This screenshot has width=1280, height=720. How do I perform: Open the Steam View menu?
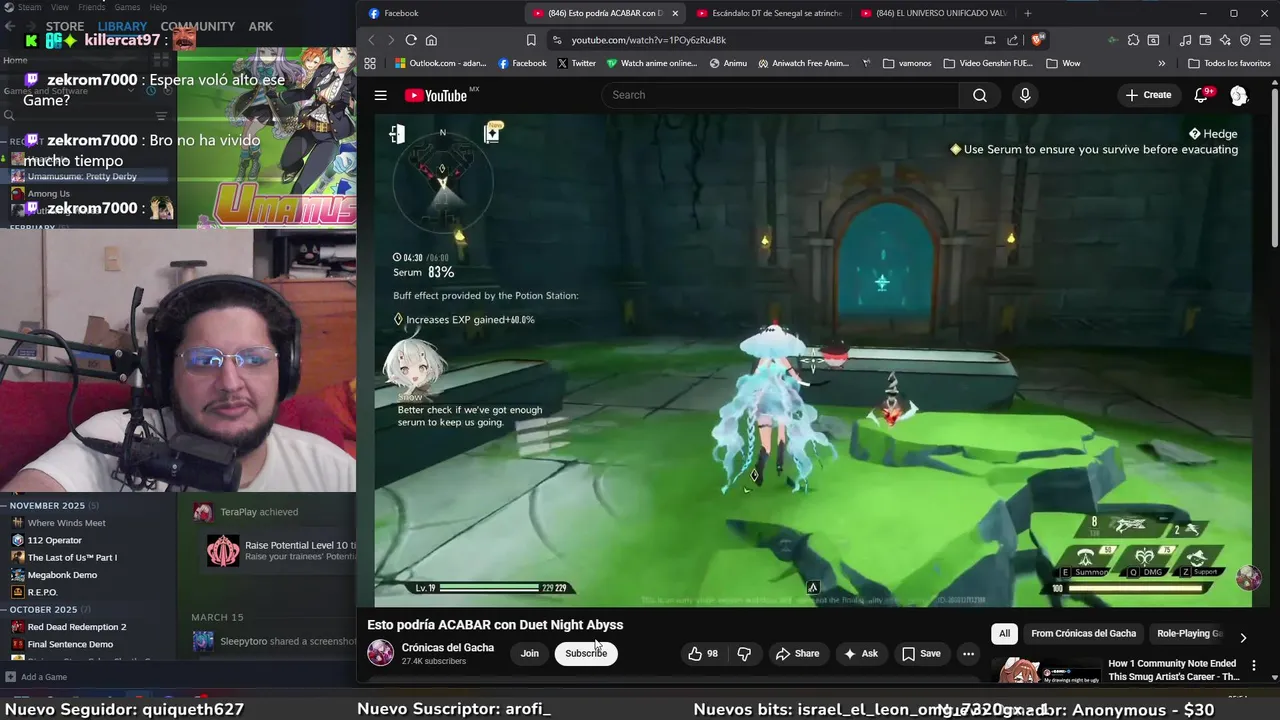pos(60,7)
